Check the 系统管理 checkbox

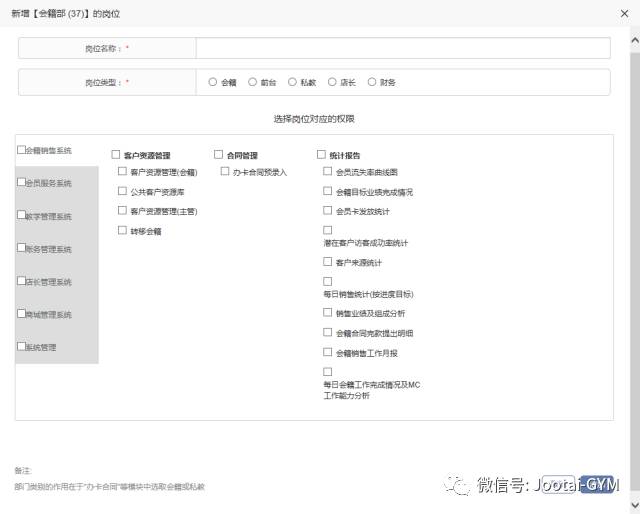[x=21, y=346]
